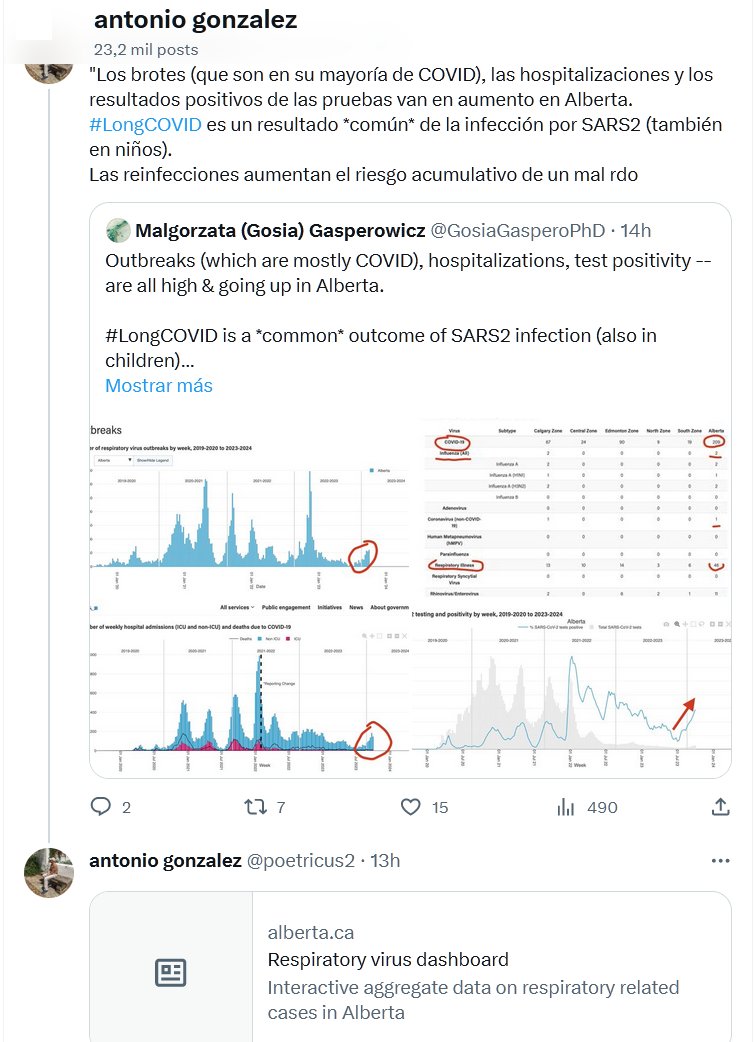This screenshot has width=754, height=1042.
Task: Open the testing and positivity chart image
Action: click(x=571, y=689)
